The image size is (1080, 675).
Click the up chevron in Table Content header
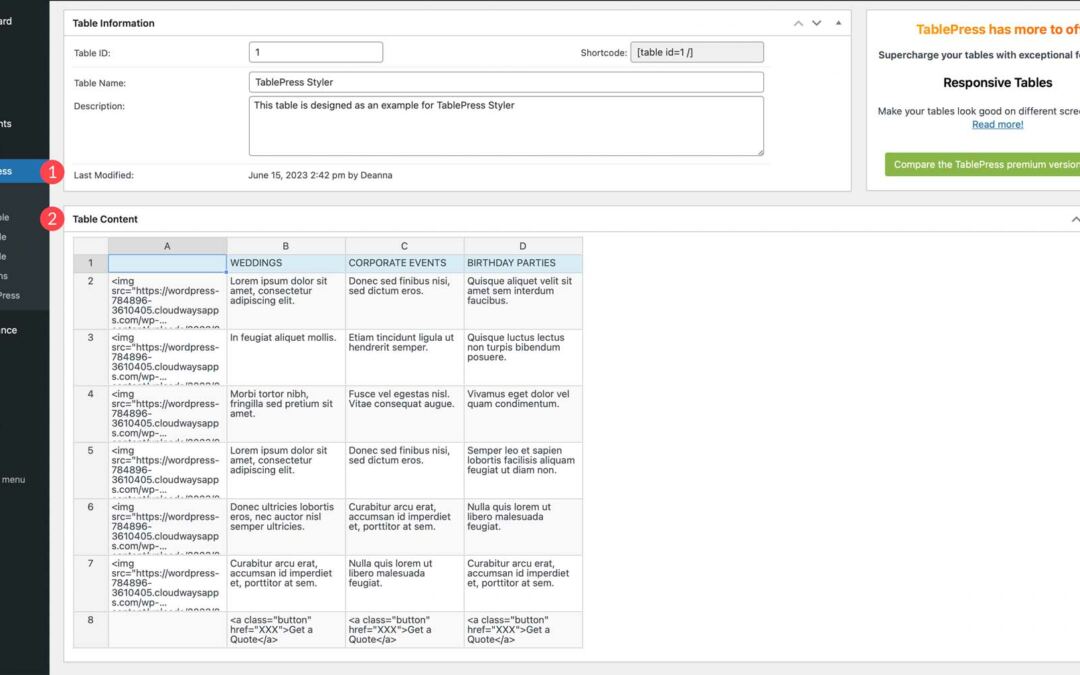click(x=1074, y=219)
